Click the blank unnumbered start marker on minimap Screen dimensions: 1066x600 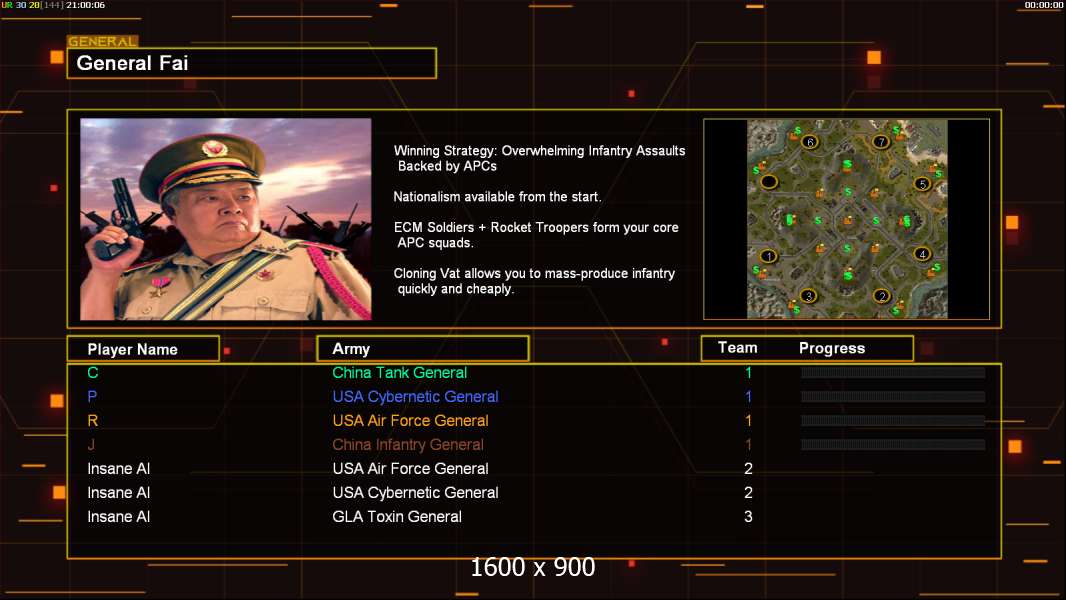[x=769, y=181]
